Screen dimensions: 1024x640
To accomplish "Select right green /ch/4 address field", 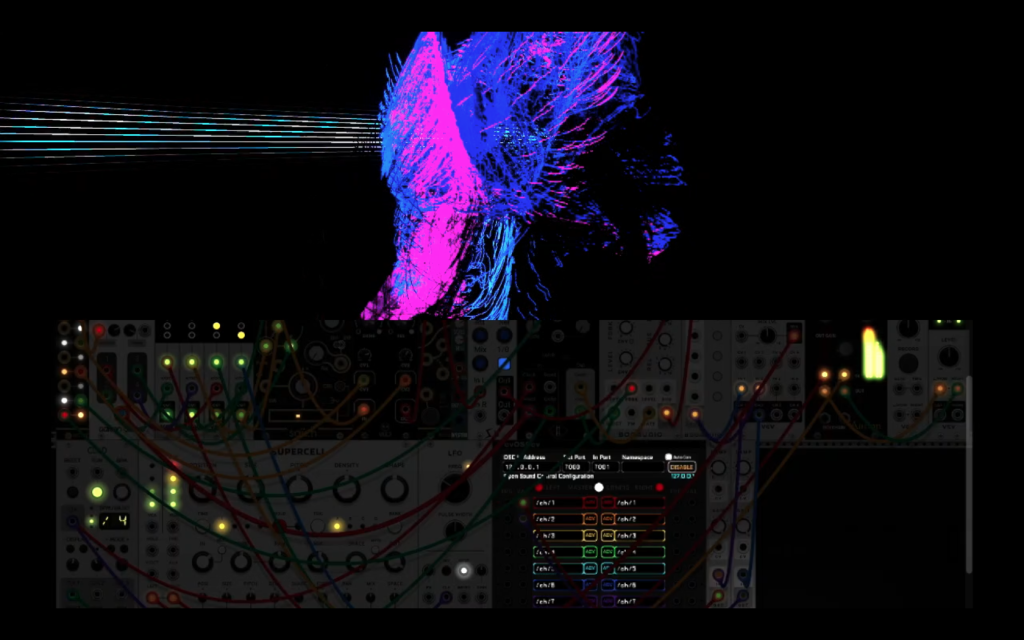I will coord(641,552).
